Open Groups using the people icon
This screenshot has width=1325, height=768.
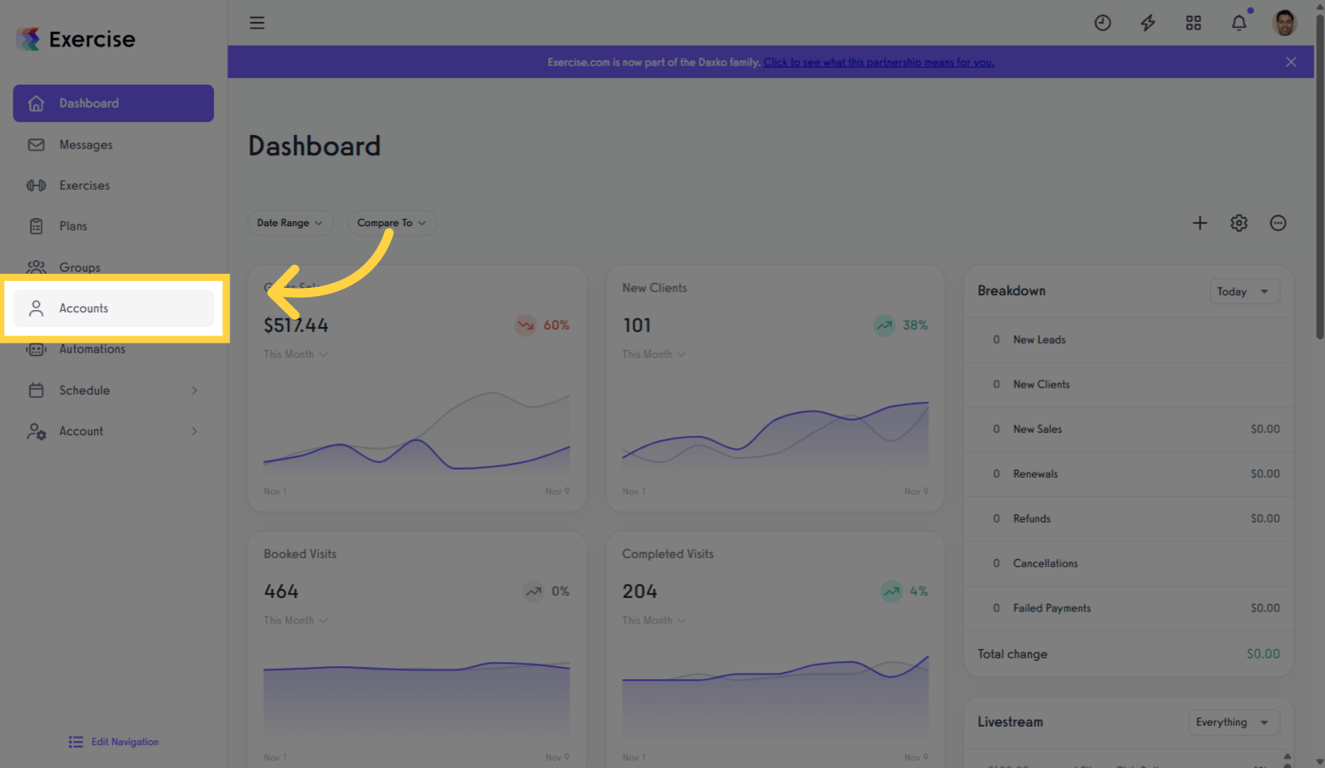click(x=35, y=267)
